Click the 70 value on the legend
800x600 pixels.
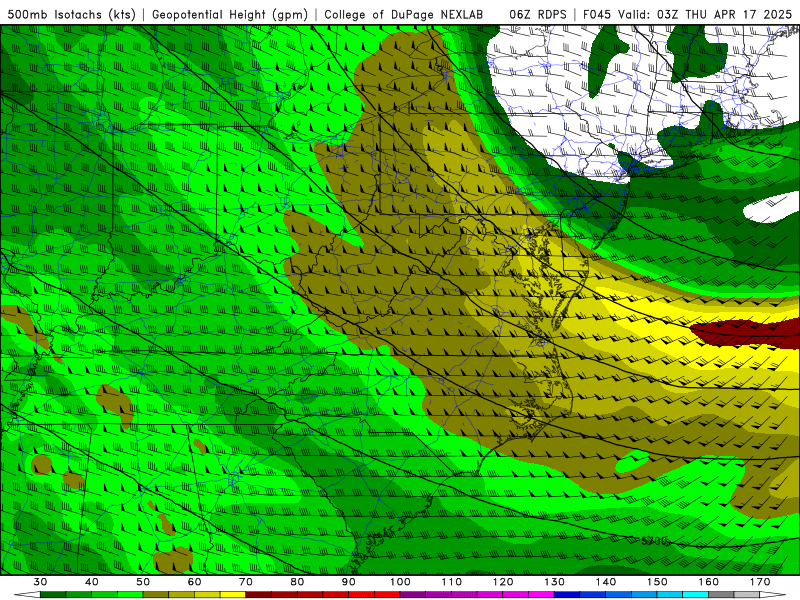pyautogui.click(x=246, y=582)
